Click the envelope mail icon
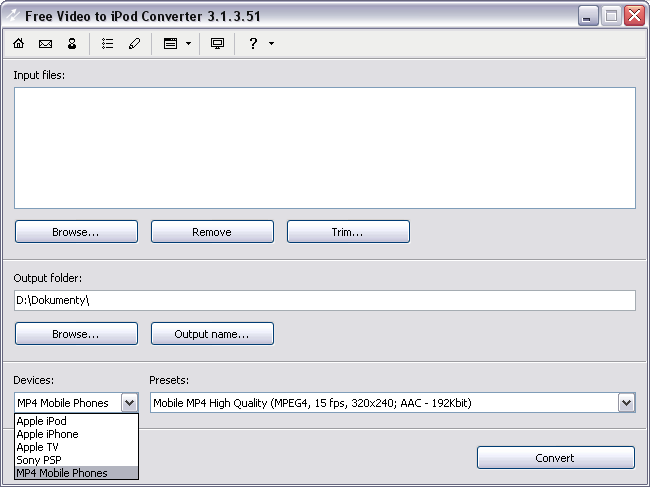Image resolution: width=650 pixels, height=487 pixels. click(x=45, y=44)
